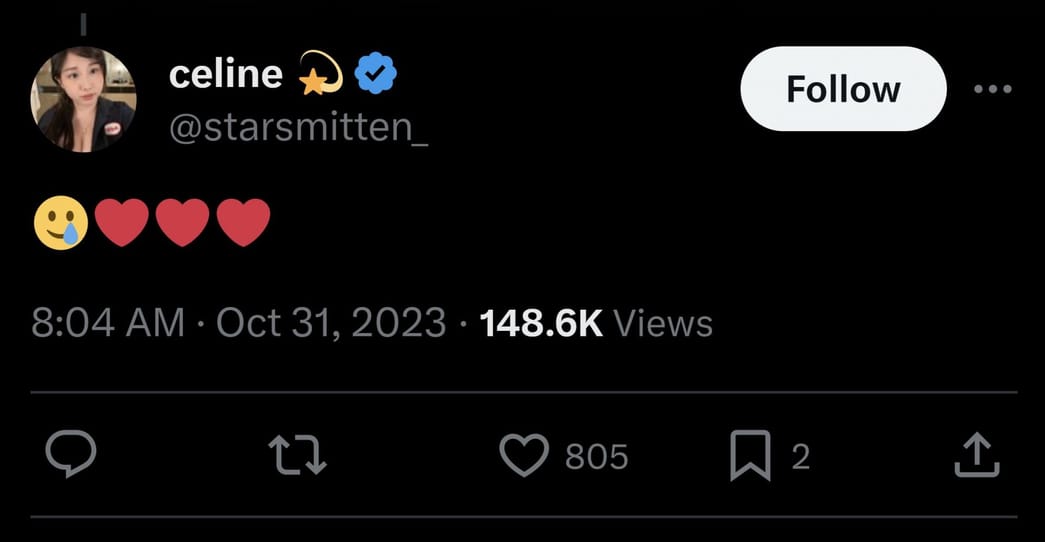Open the three-dot more options menu
The width and height of the screenshot is (1045, 542).
(x=992, y=89)
